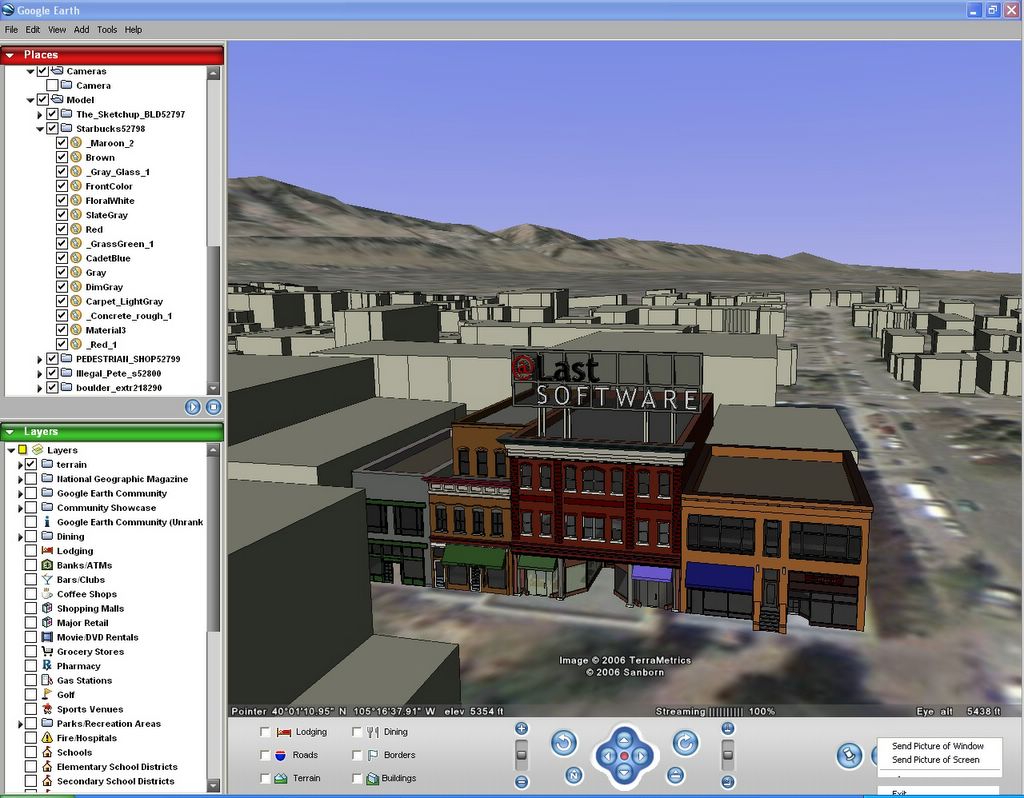Choose Send Picture of Screen

(x=935, y=759)
